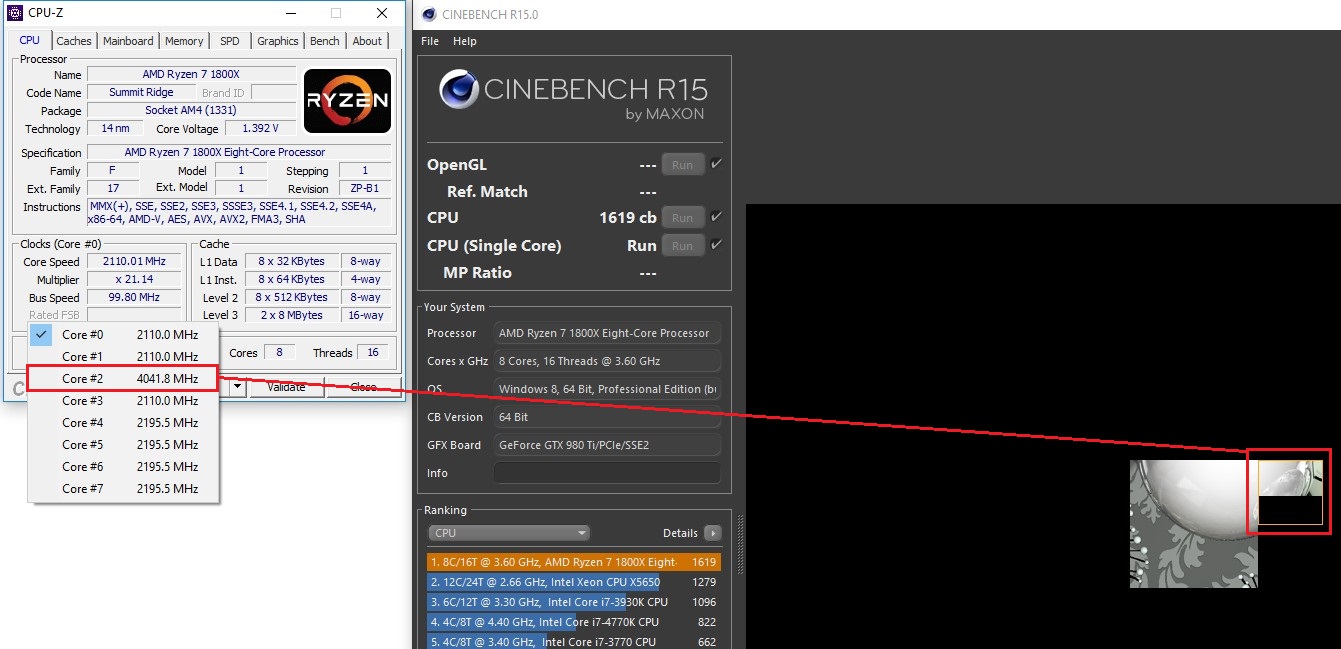Click the Cinebench R15 logo sphere
1341x649 pixels.
pyautogui.click(x=458, y=90)
